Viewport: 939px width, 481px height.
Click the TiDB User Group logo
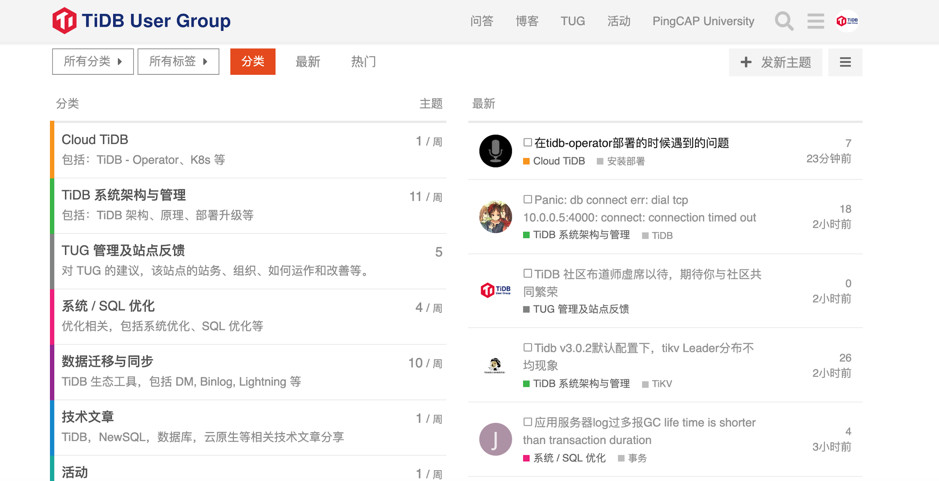141,21
